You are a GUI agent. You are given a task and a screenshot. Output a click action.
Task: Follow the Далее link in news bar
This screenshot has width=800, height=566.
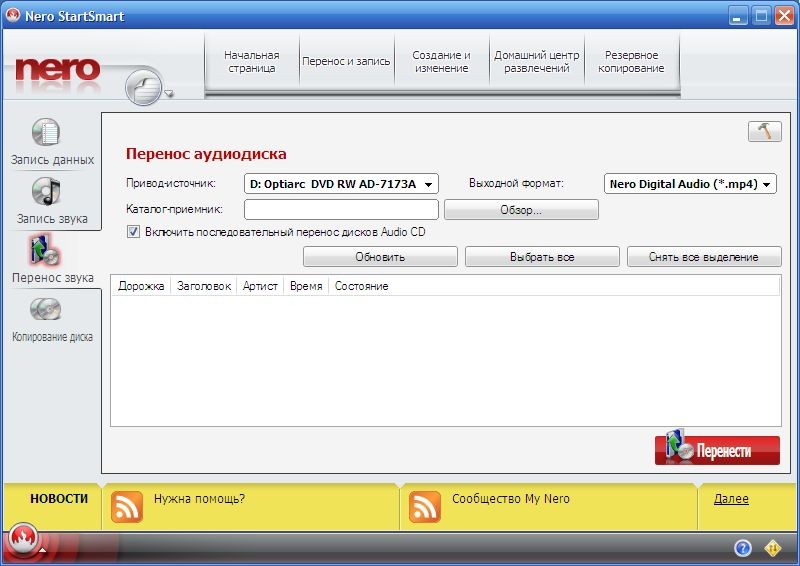point(731,499)
